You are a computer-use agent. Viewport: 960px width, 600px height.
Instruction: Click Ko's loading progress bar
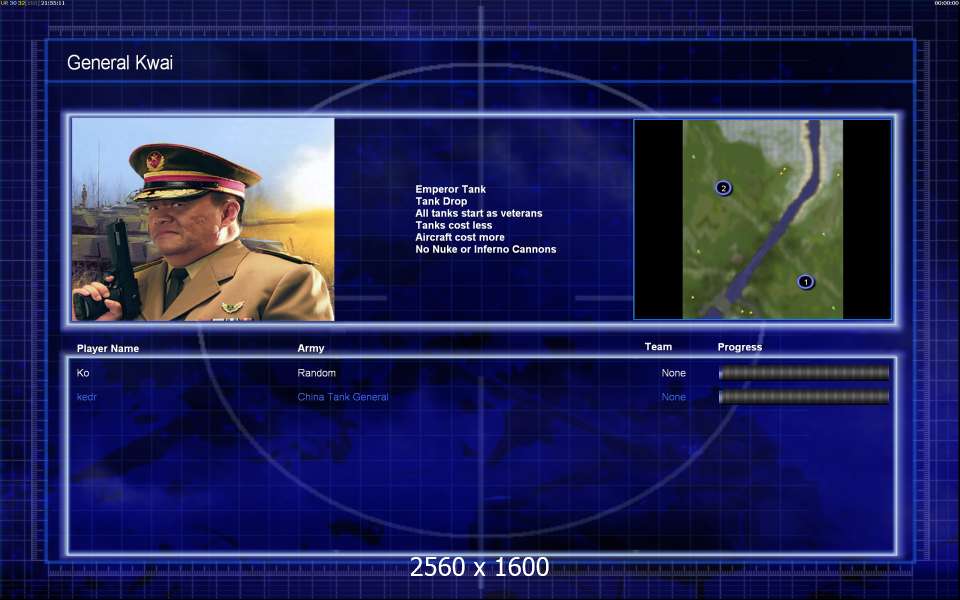[804, 373]
